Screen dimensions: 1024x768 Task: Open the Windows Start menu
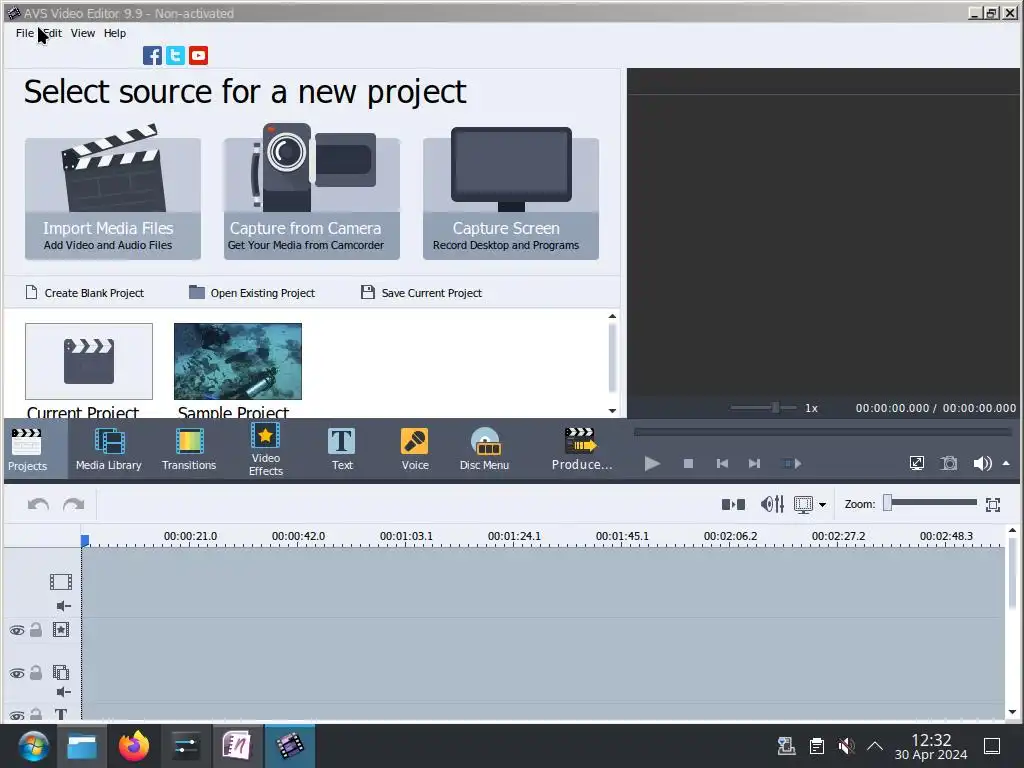click(33, 746)
